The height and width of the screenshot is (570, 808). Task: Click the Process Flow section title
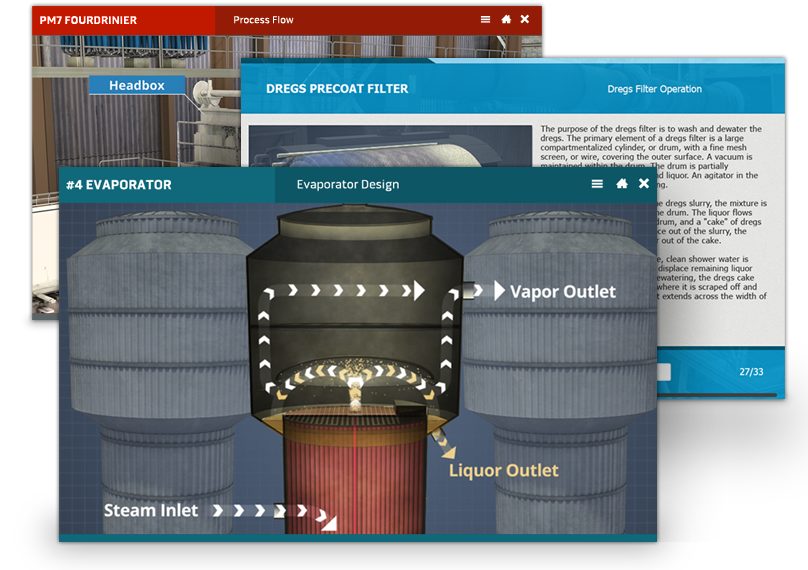(263, 20)
